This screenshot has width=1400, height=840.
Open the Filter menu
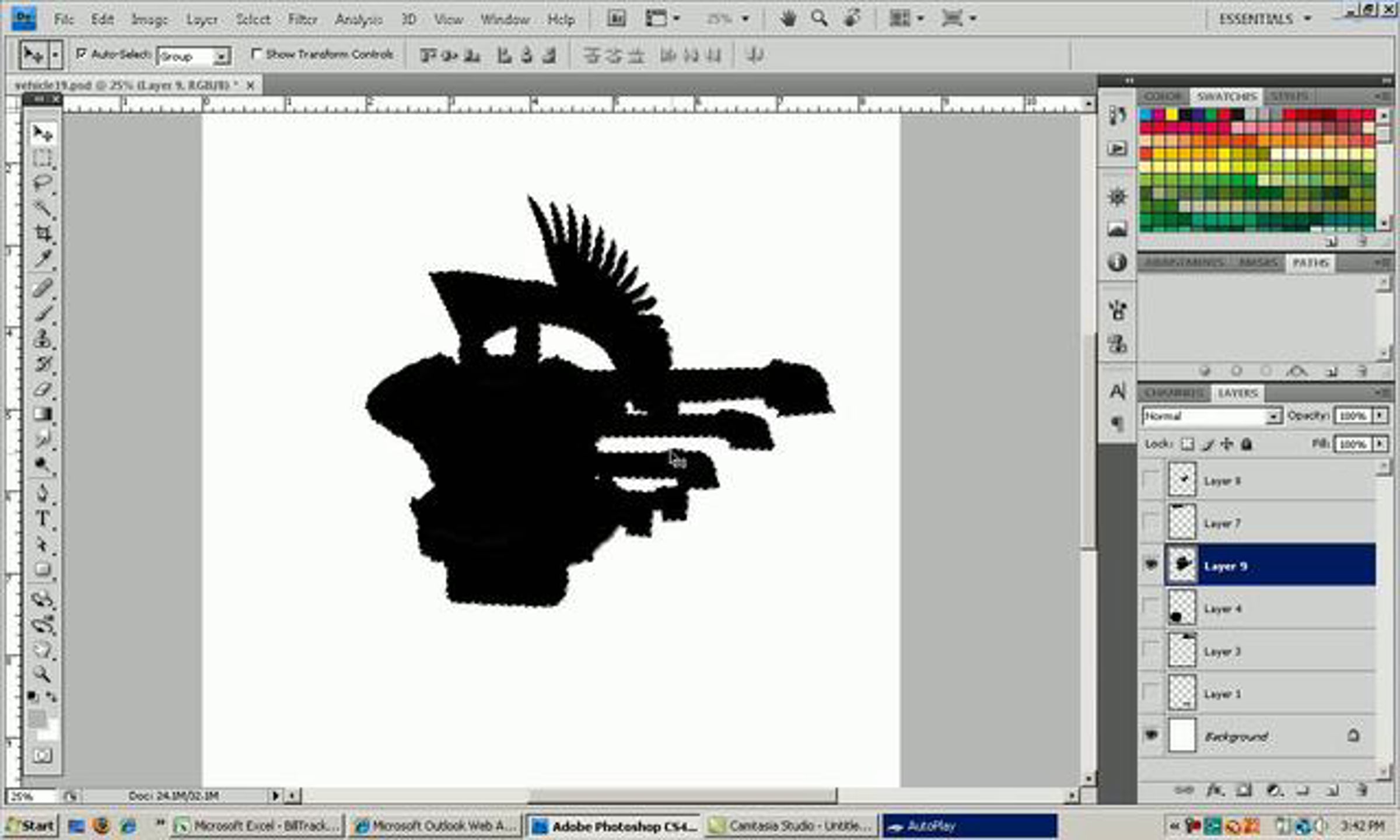pyautogui.click(x=302, y=19)
